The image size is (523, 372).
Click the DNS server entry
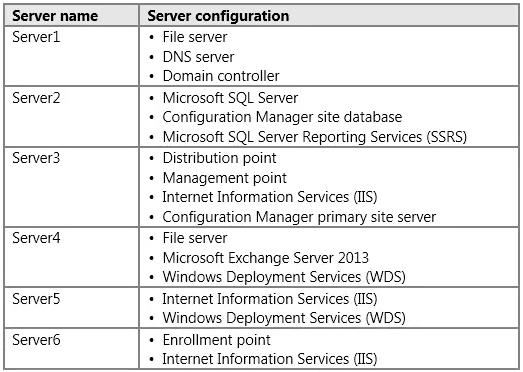(198, 57)
